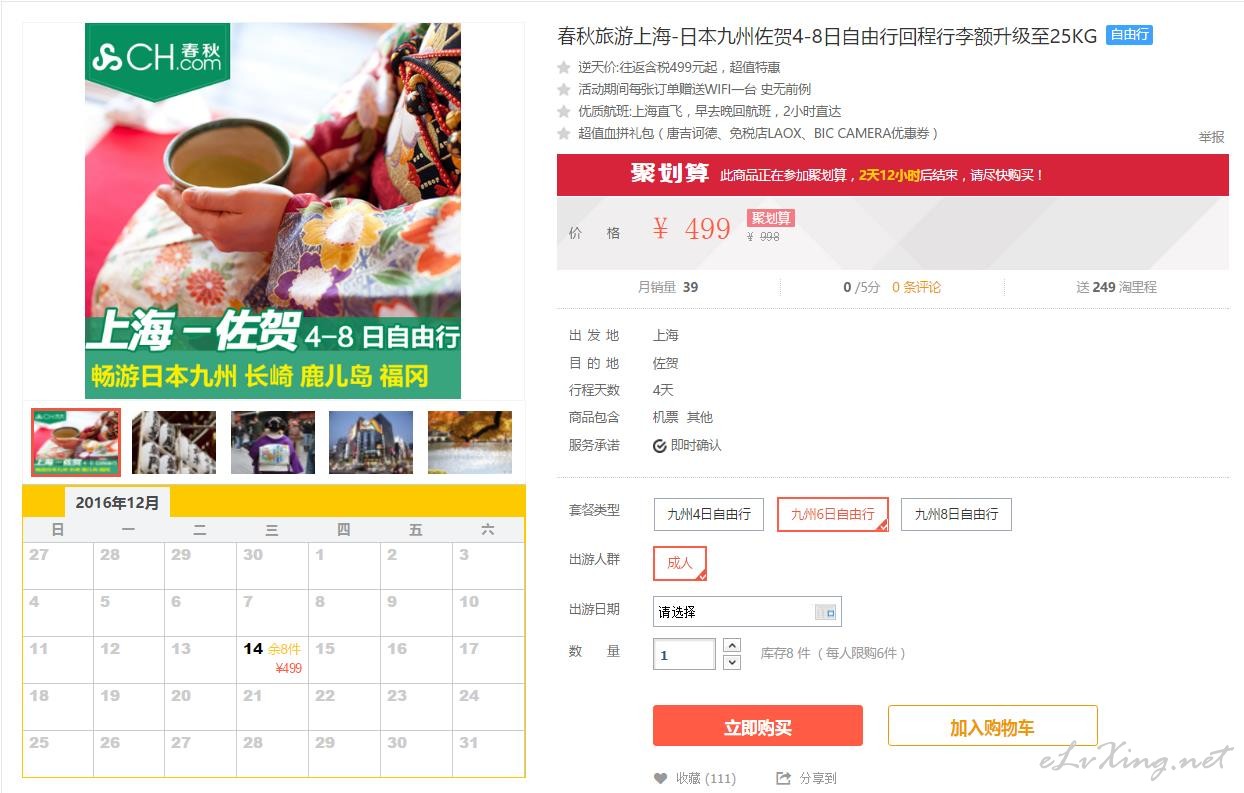
Task: Open the date picker calendar icon
Action: coord(826,612)
